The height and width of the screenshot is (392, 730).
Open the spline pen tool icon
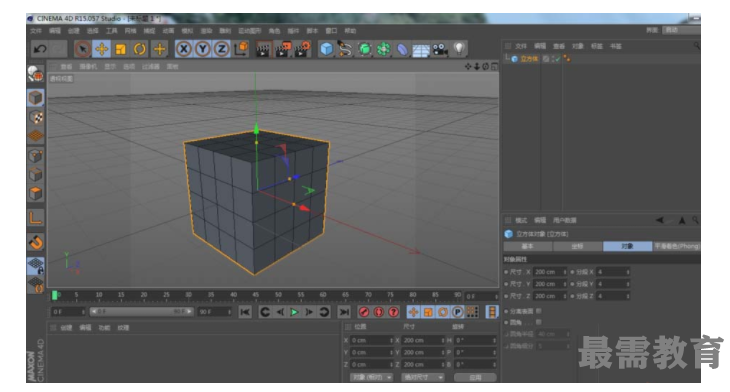[345, 49]
